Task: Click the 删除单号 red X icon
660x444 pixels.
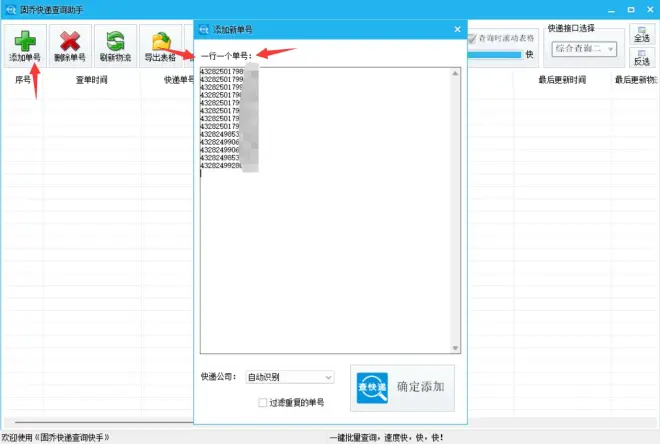Action: click(x=69, y=40)
